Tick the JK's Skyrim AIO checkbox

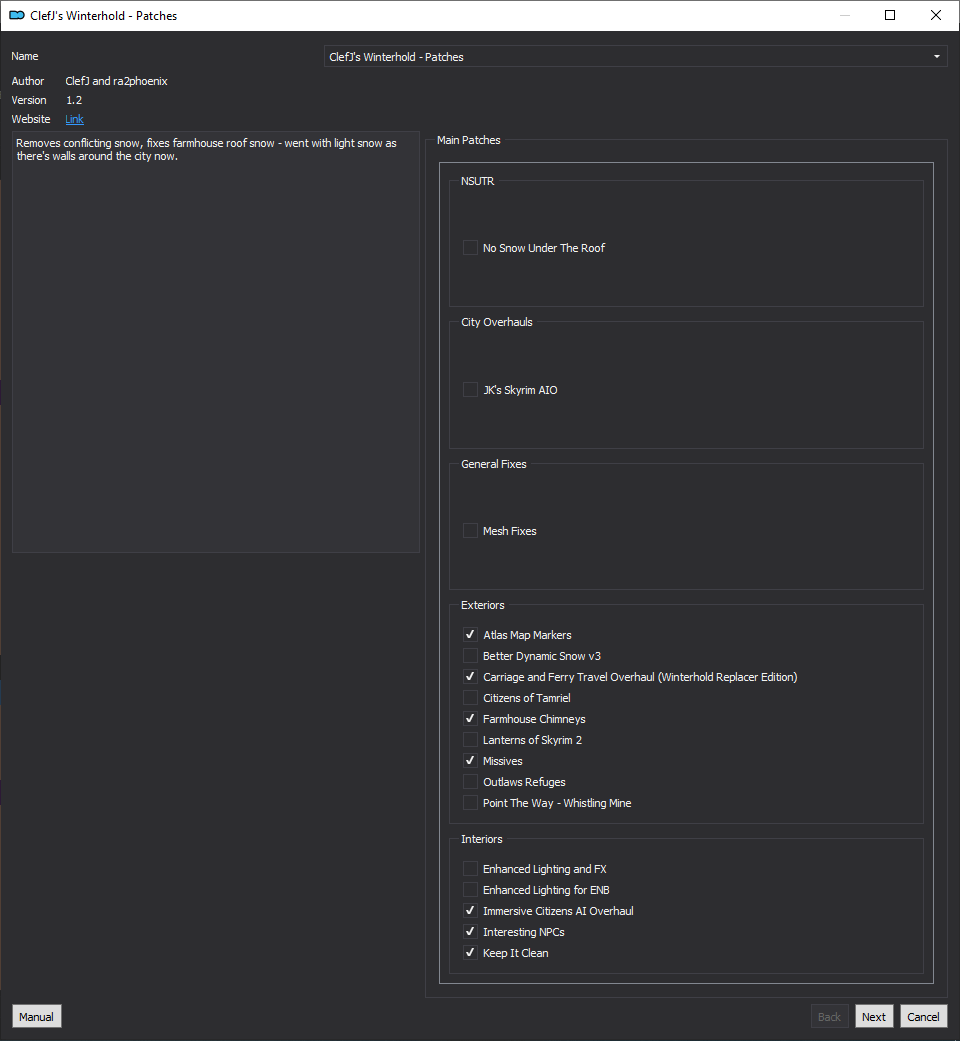click(x=470, y=390)
